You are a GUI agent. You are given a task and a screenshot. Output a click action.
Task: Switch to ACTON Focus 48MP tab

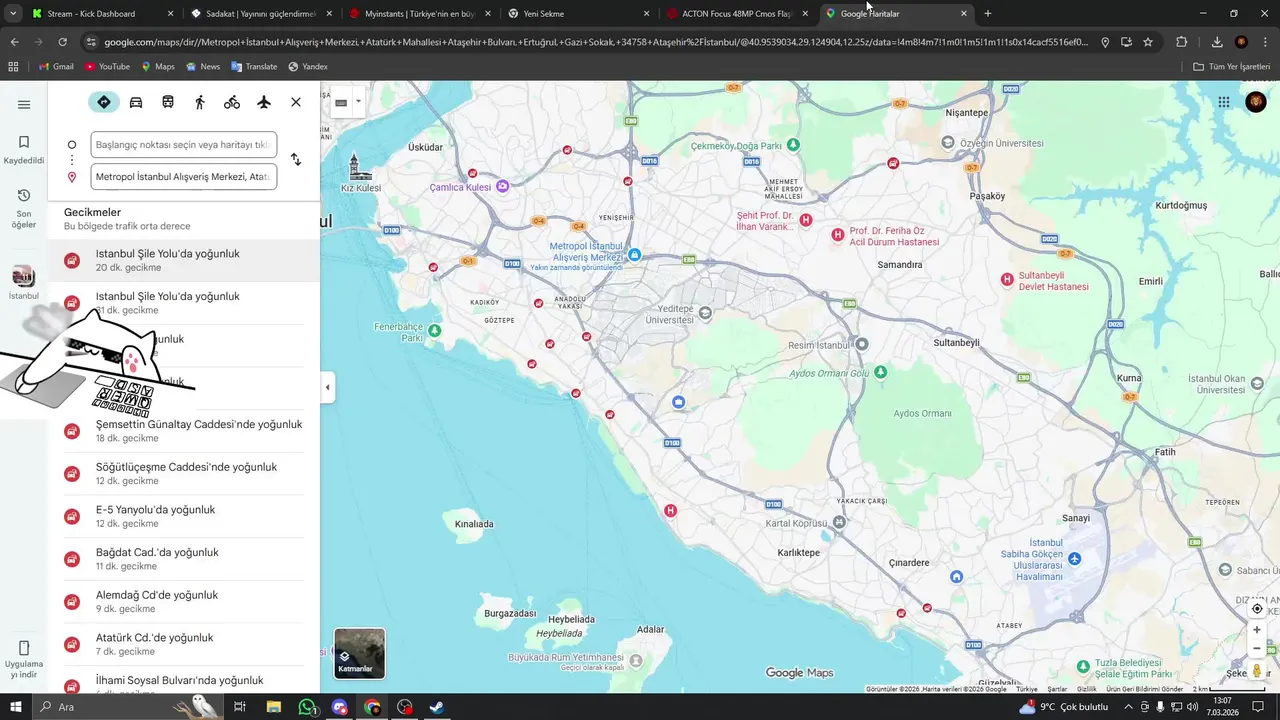pyautogui.click(x=736, y=14)
